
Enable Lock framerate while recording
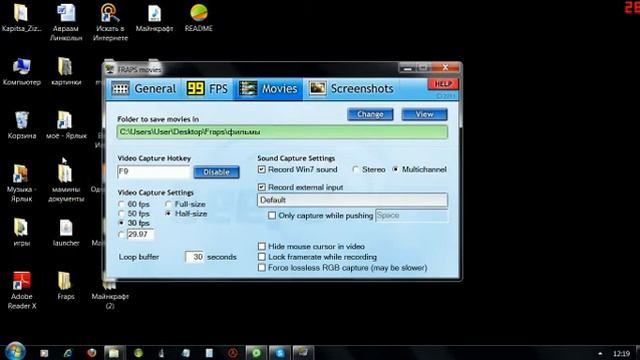[262, 257]
